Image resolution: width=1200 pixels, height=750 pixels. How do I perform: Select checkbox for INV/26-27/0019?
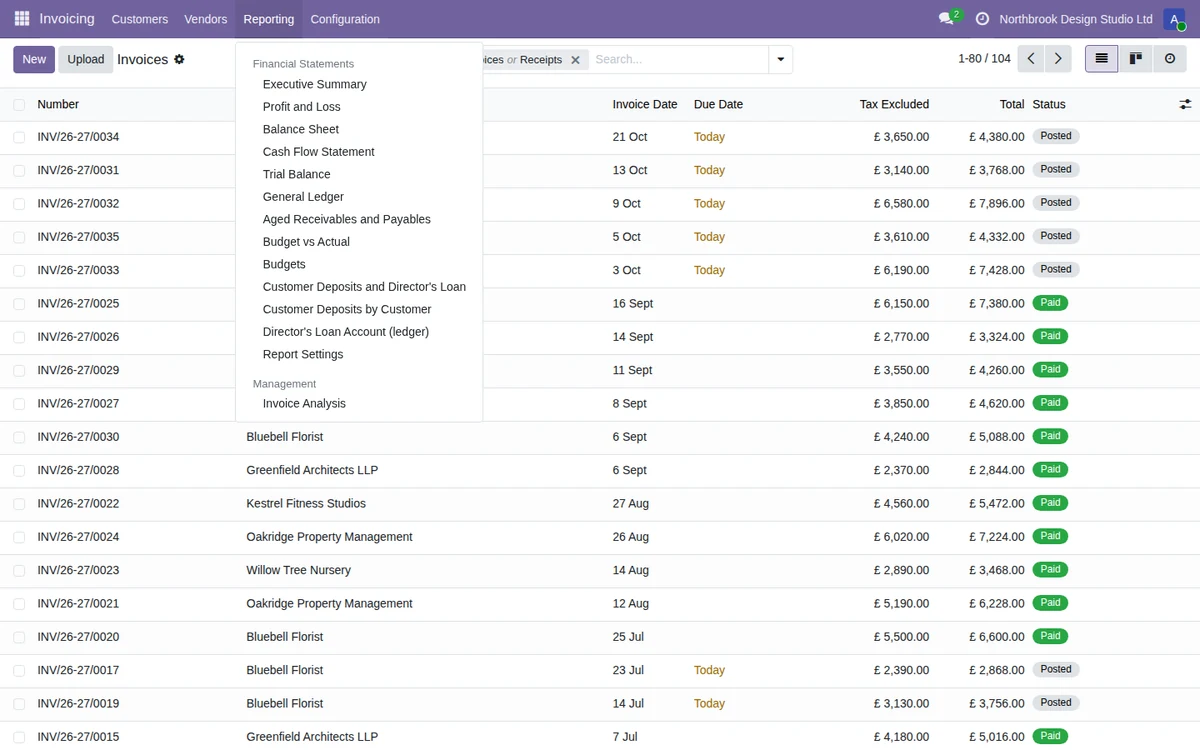click(x=19, y=704)
